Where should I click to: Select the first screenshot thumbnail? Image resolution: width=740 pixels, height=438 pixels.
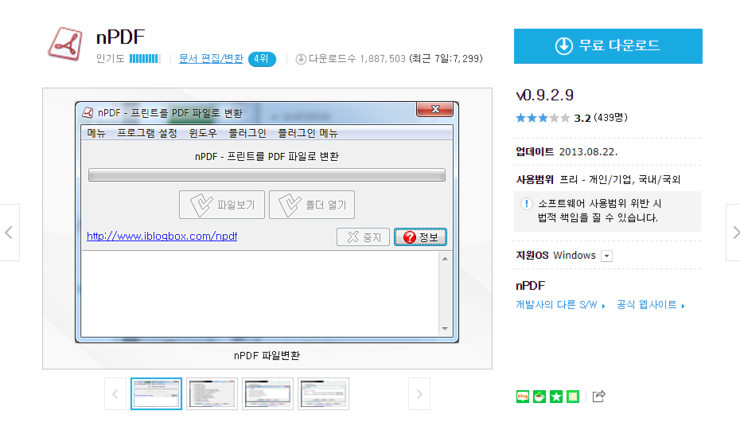156,394
